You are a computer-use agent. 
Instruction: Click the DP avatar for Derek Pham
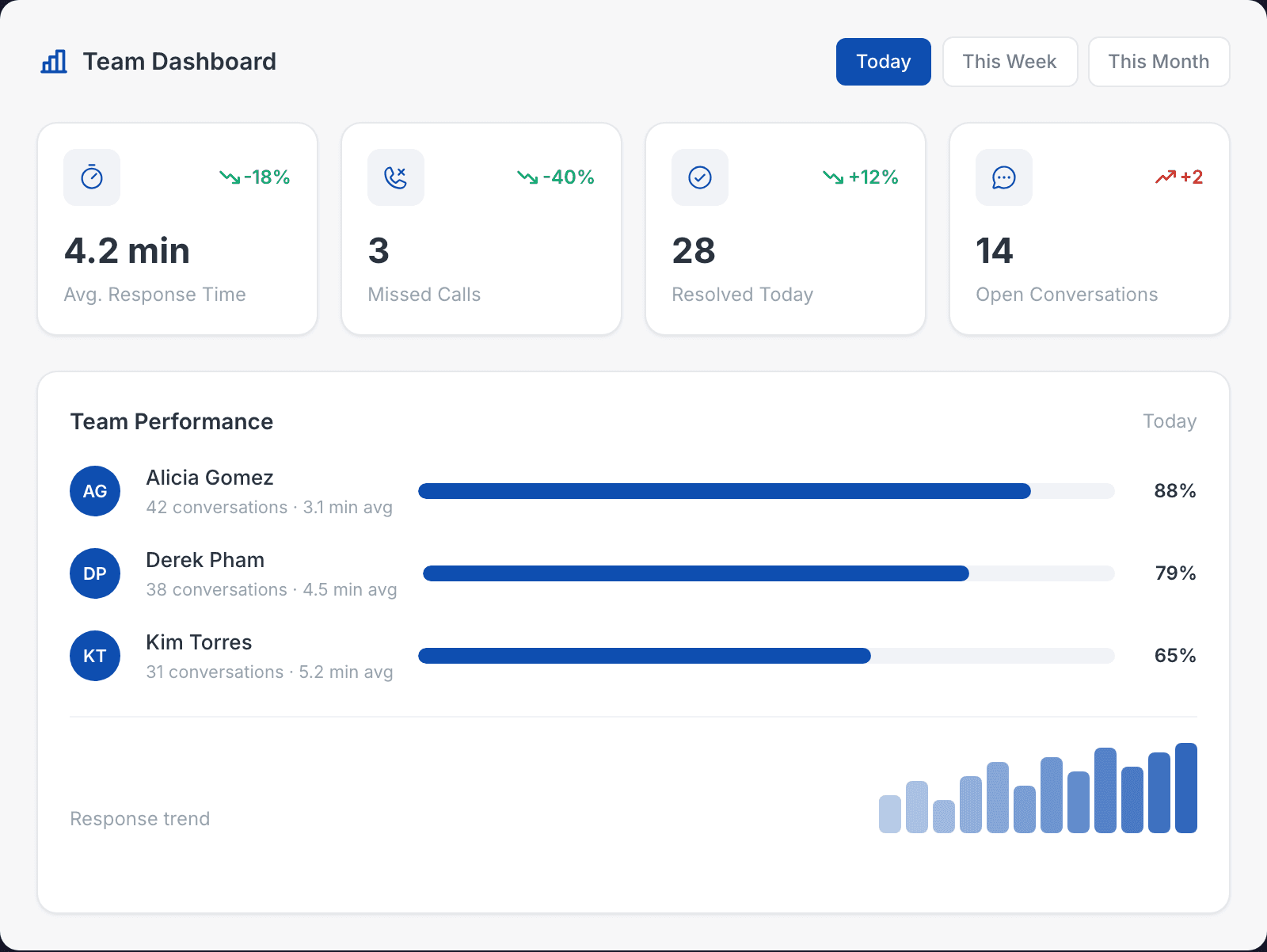[x=95, y=573]
